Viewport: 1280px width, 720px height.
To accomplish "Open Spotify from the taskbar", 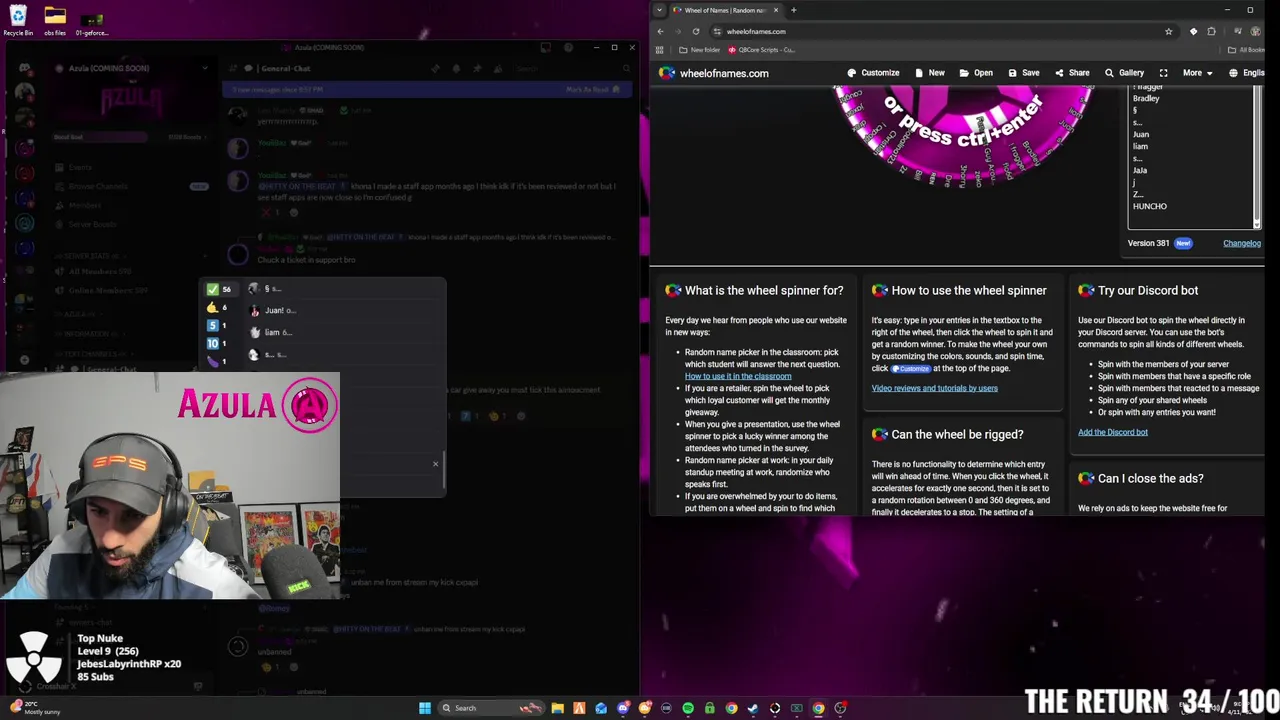I will point(688,708).
